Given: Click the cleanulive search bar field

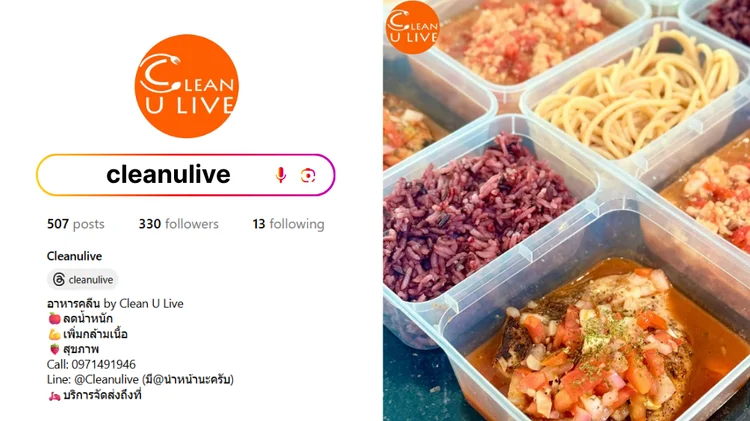Looking at the screenshot, I should coord(186,175).
